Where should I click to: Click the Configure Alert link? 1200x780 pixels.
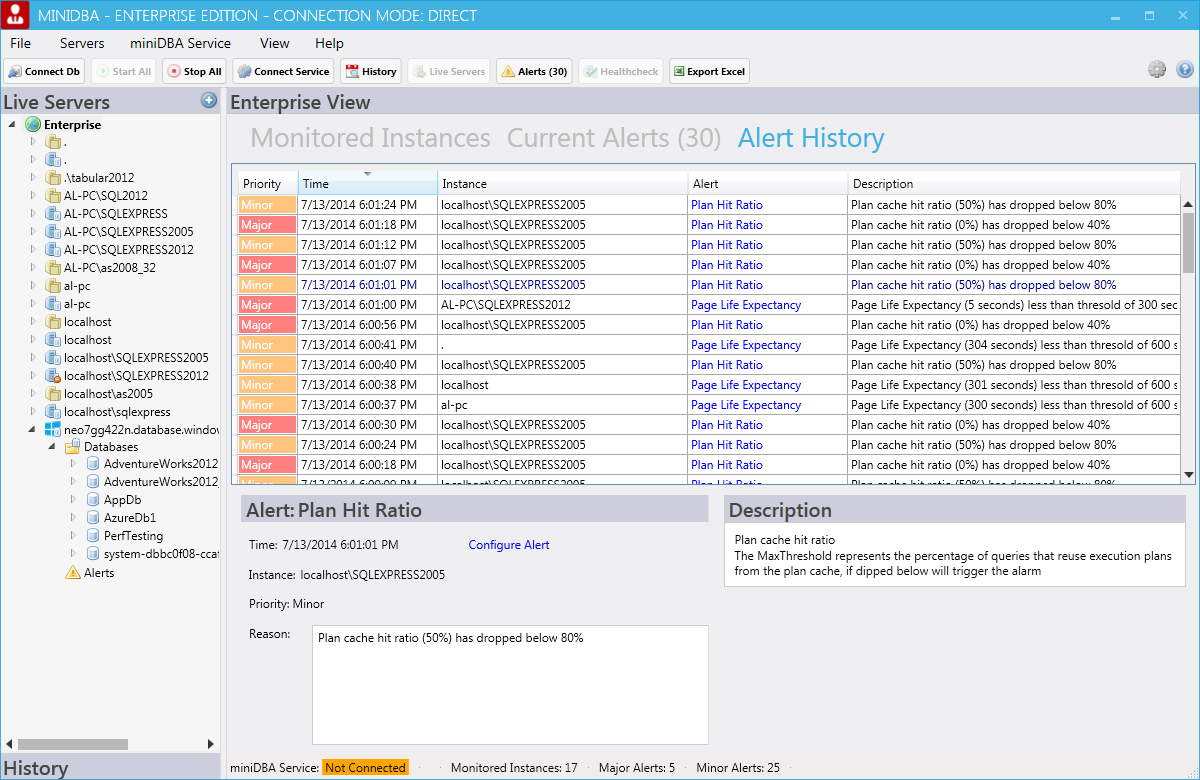pos(509,545)
